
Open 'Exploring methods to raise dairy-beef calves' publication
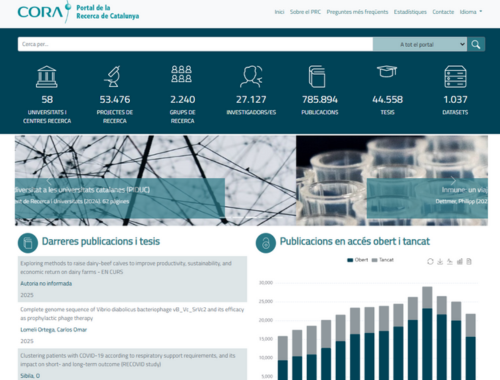point(126,268)
